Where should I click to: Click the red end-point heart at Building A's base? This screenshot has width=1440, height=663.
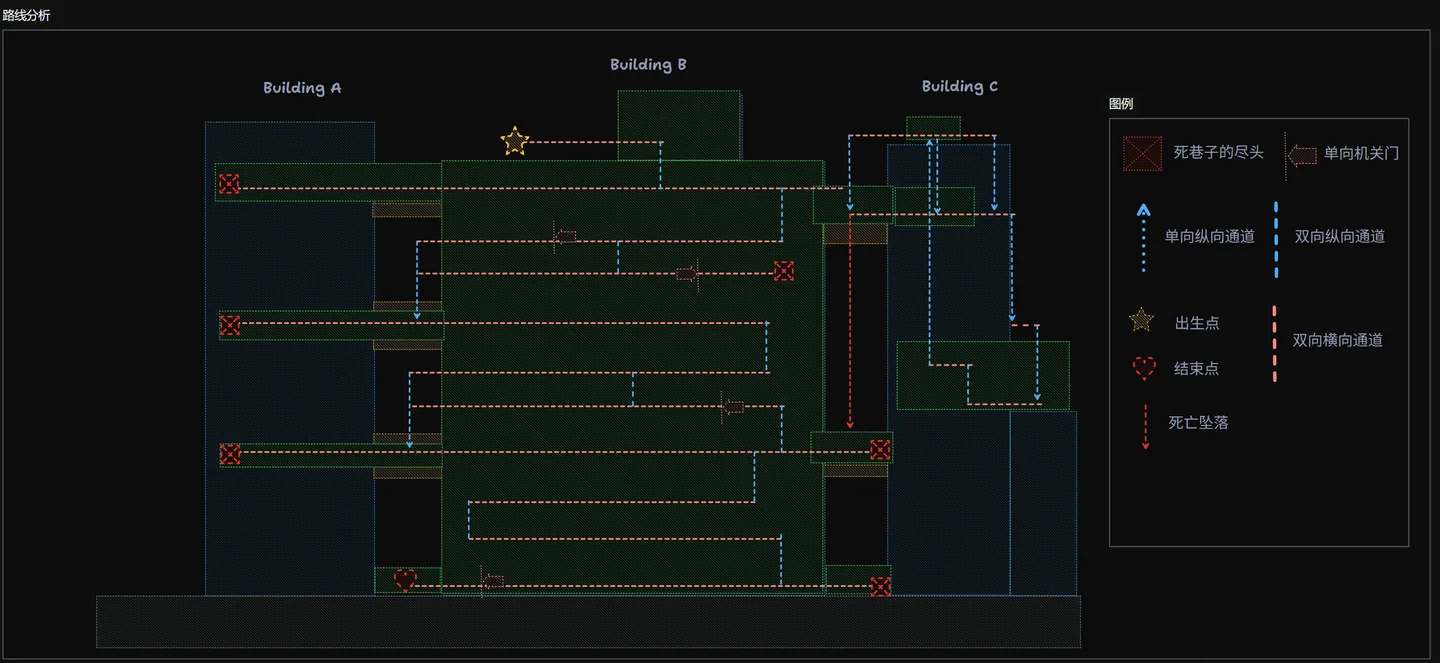(405, 579)
